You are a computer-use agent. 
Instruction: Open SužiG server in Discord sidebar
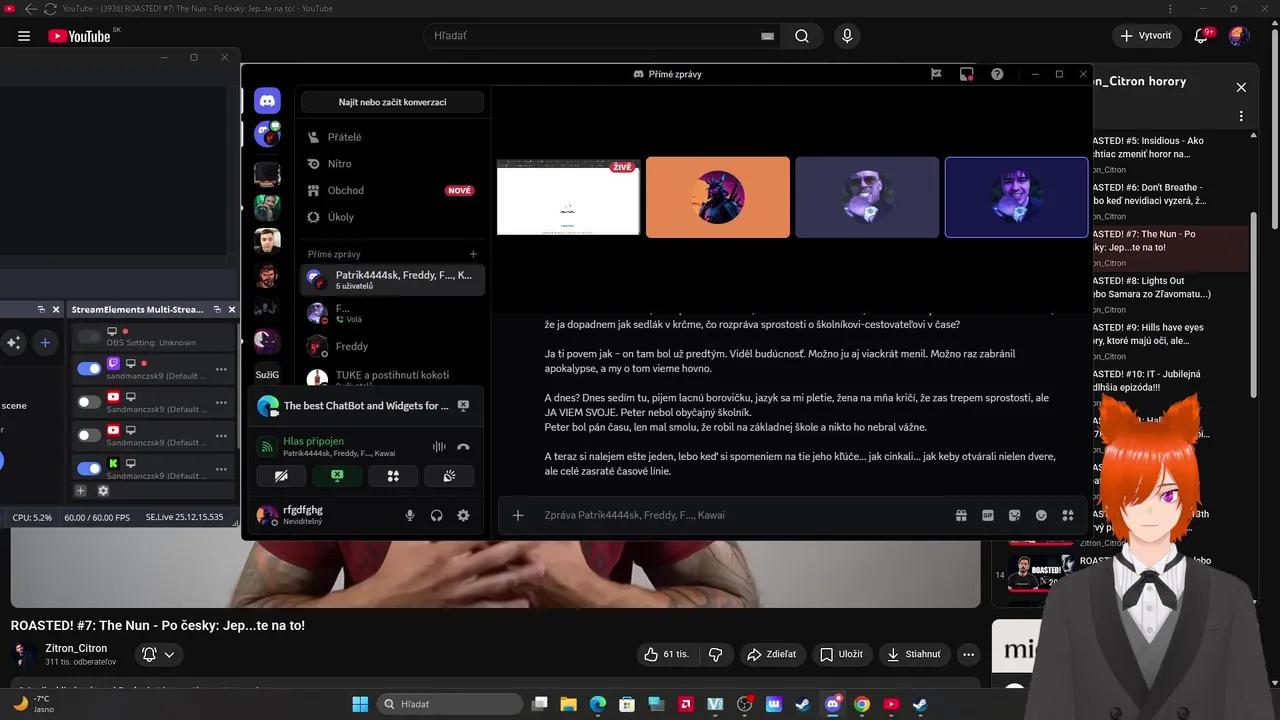[x=267, y=375]
